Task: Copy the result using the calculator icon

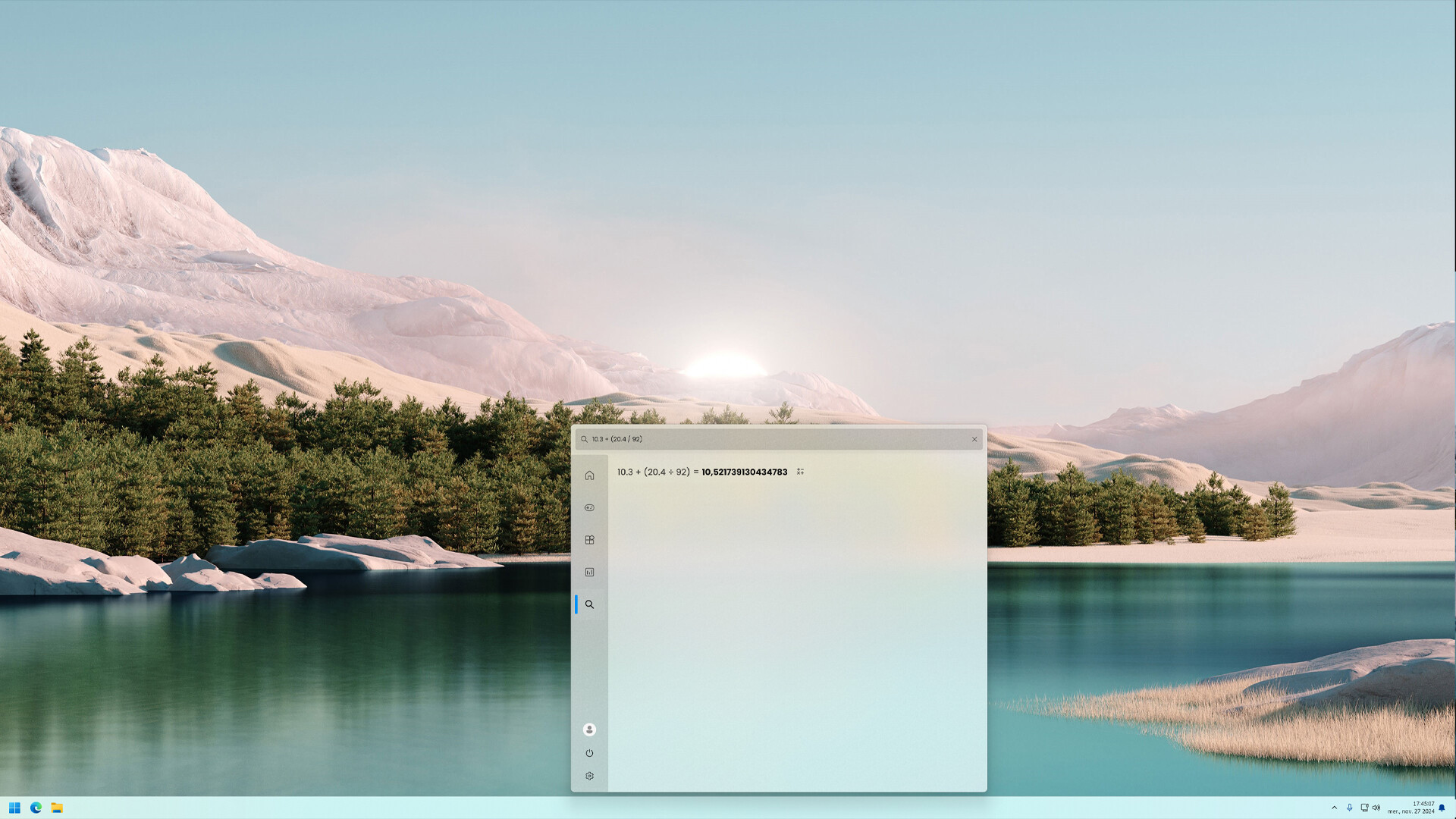Action: click(800, 472)
